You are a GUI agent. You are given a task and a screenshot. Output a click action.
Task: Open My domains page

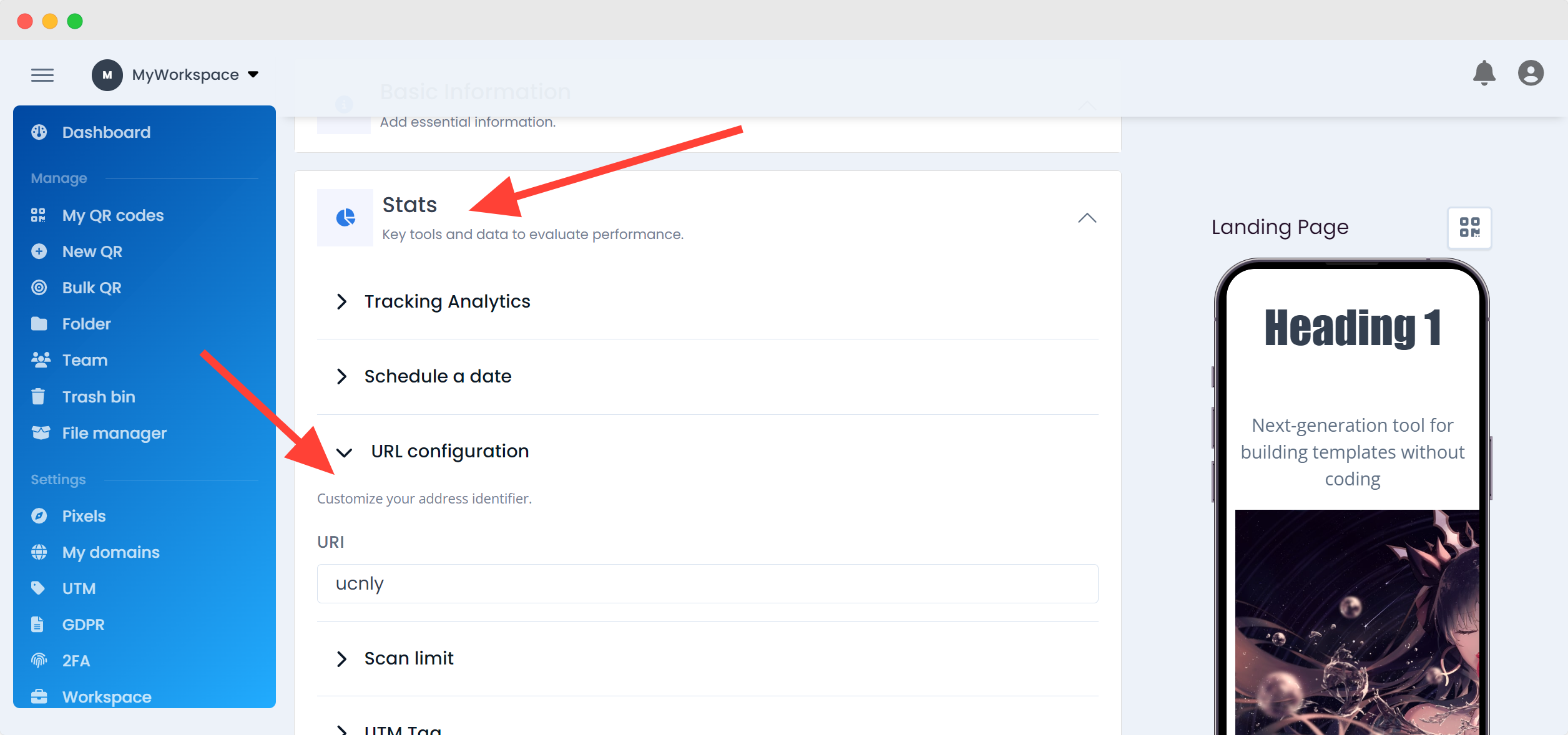(x=110, y=552)
